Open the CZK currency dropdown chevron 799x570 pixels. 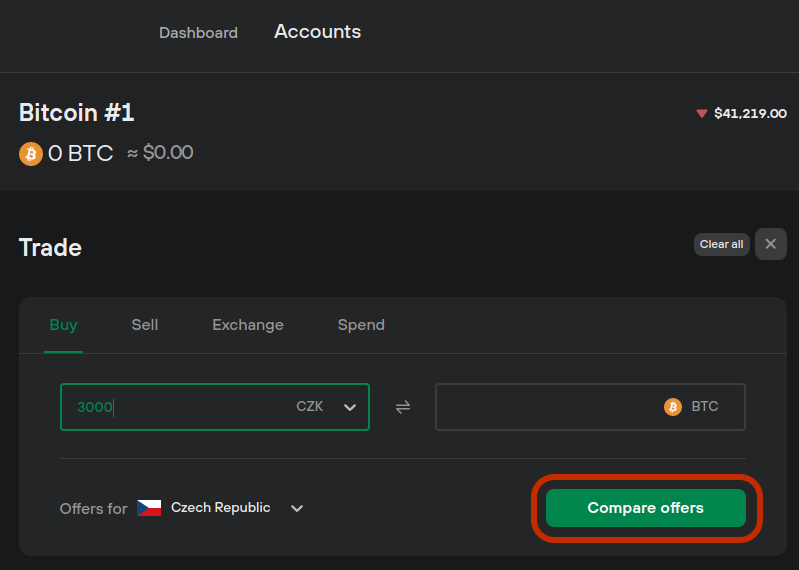[x=350, y=407]
